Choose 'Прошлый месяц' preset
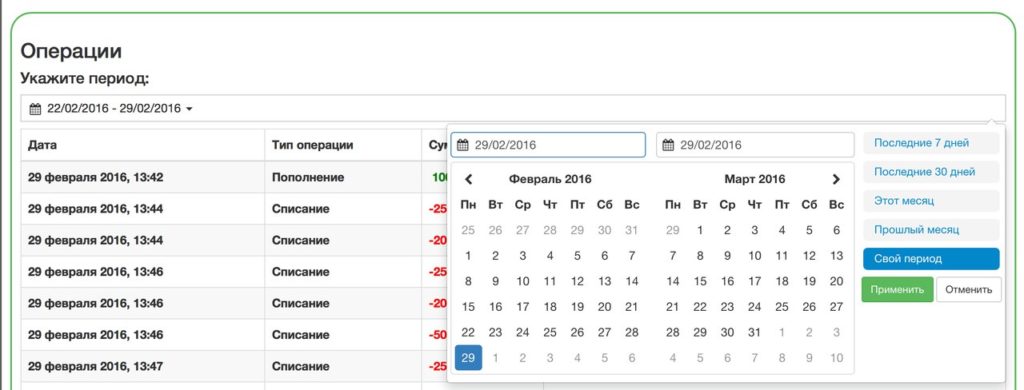This screenshot has height=390, width=1024. [931, 230]
